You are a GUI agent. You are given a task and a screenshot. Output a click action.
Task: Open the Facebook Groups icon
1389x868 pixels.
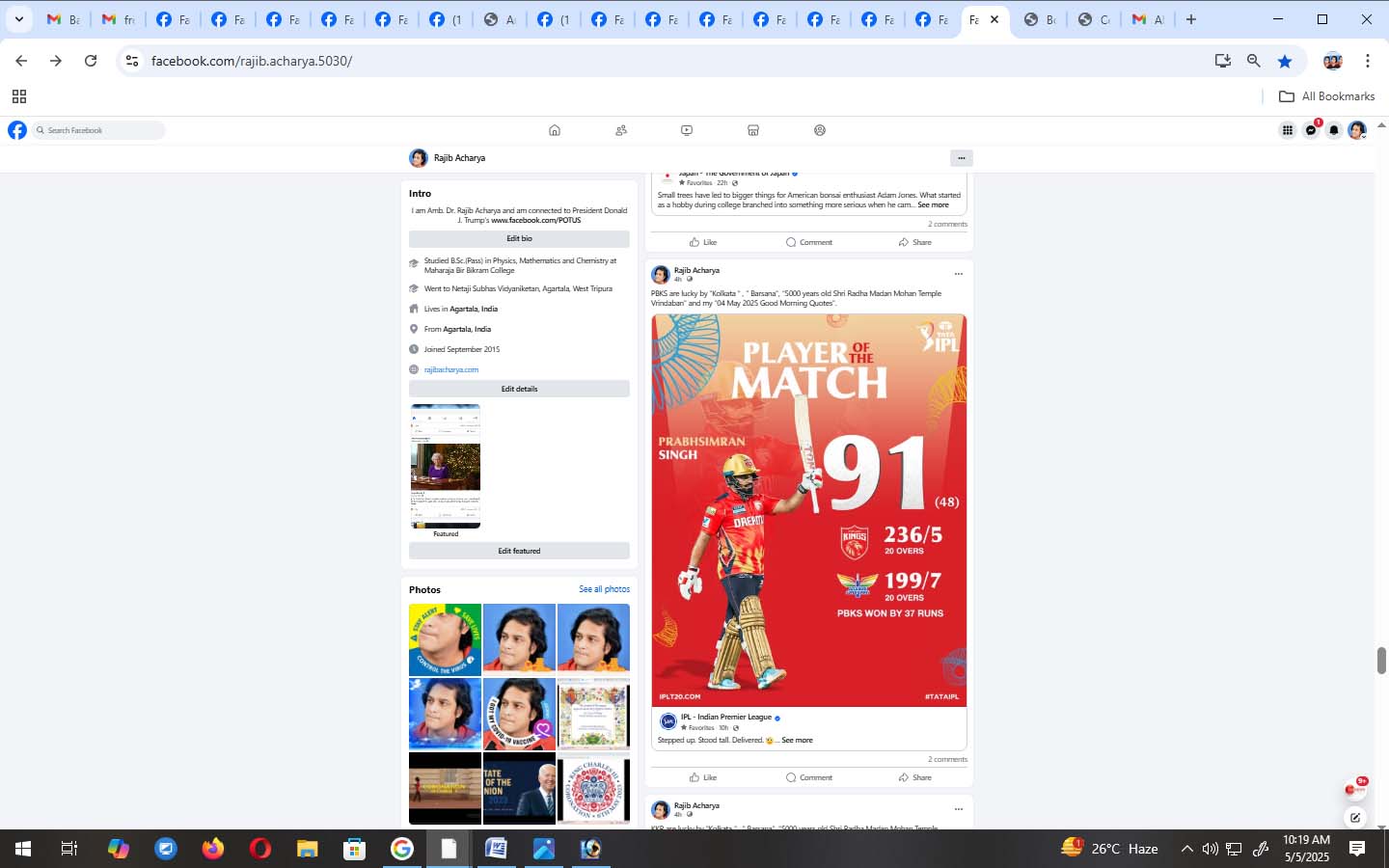click(x=820, y=130)
